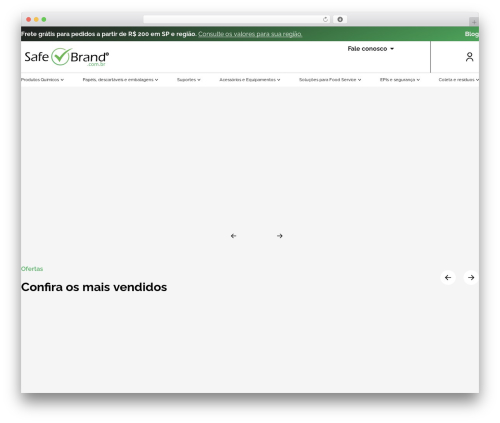Open new browser tab plus button

coord(474,22)
